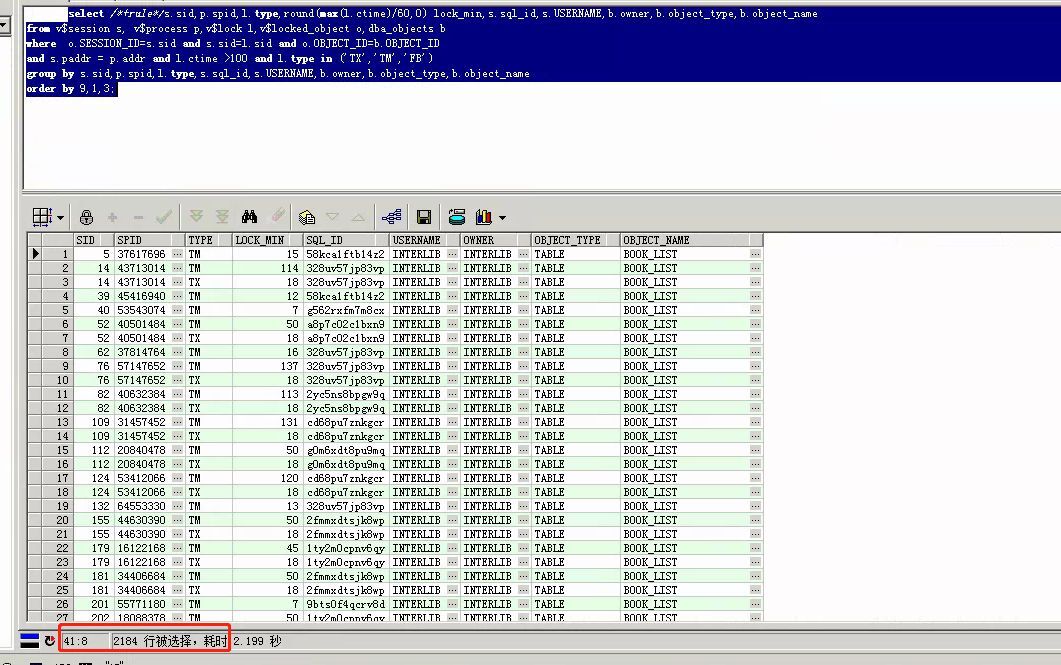Screen dimensions: 1061x665
Task: Click the plus Insert record icon
Action: [112, 217]
